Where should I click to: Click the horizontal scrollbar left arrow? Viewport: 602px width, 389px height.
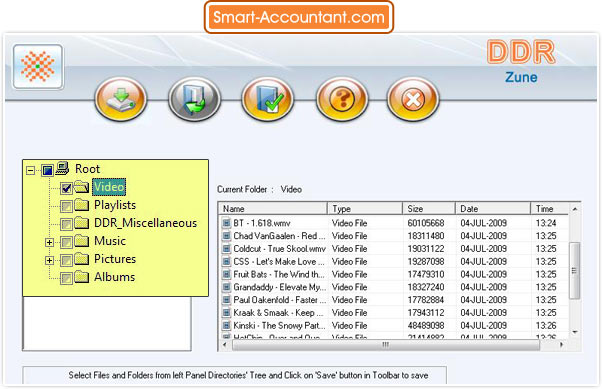225,345
